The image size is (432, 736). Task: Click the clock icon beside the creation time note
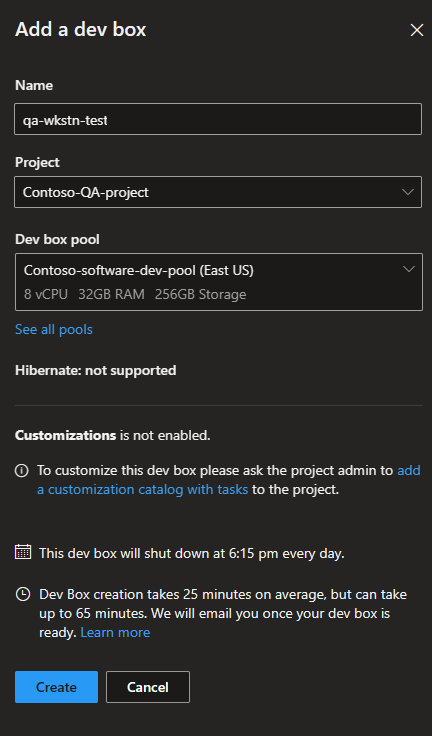pyautogui.click(x=23, y=594)
